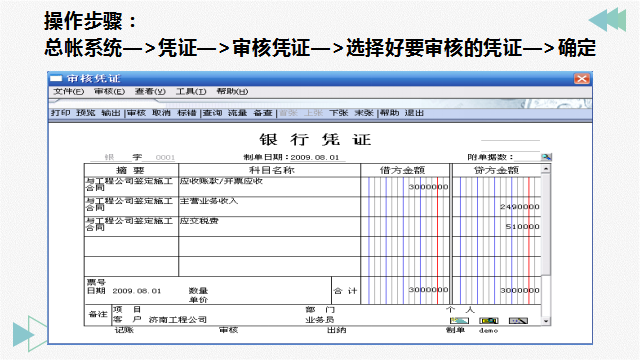
Task: Click the 票号 date 2009.08.01 below the table
Action: [x=137, y=291]
